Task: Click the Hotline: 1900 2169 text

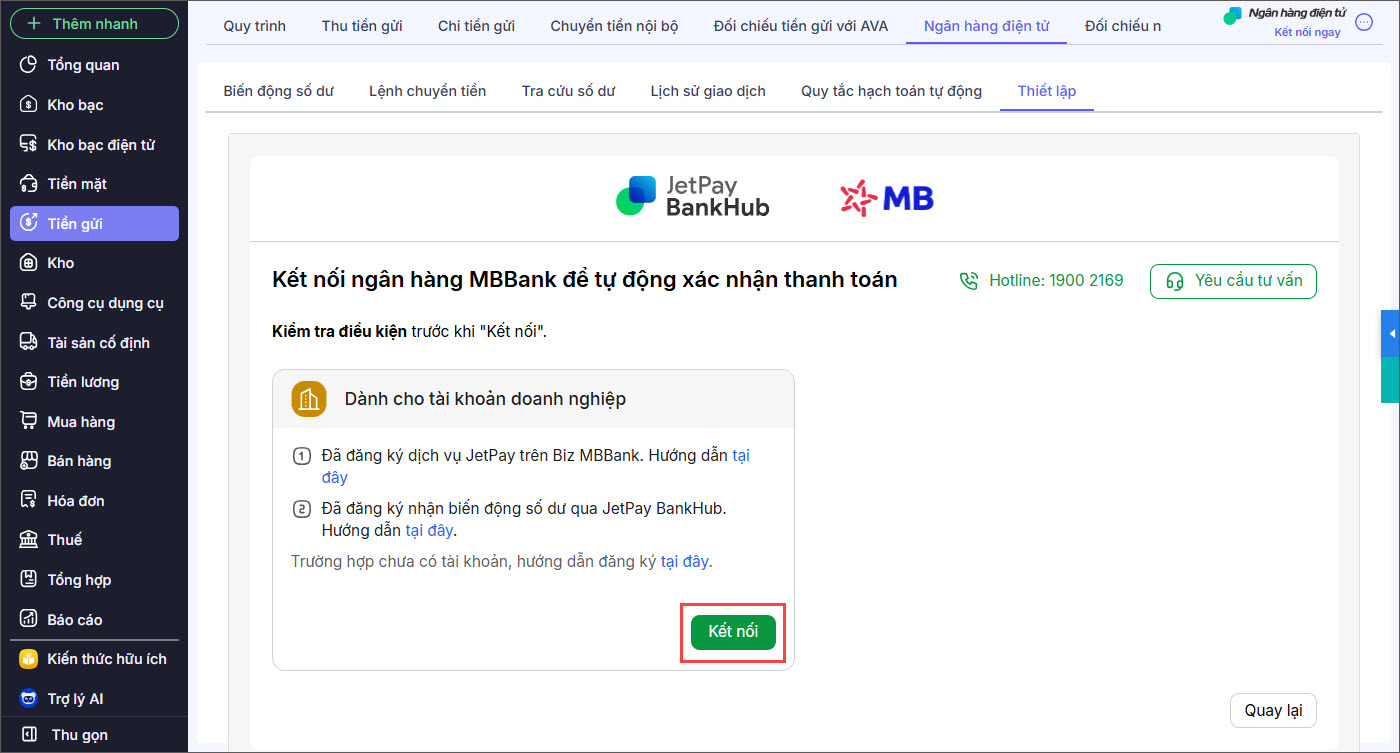Action: tap(1056, 281)
